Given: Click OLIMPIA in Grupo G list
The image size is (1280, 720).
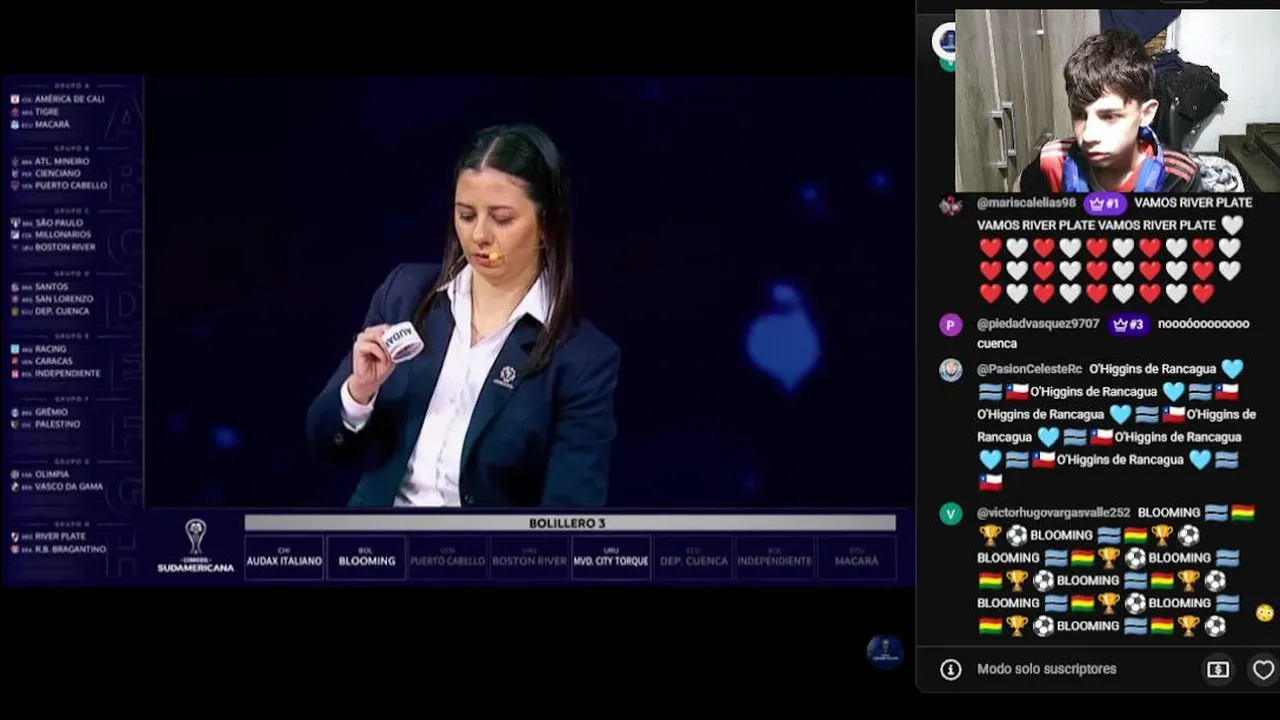Looking at the screenshot, I should (x=53, y=474).
